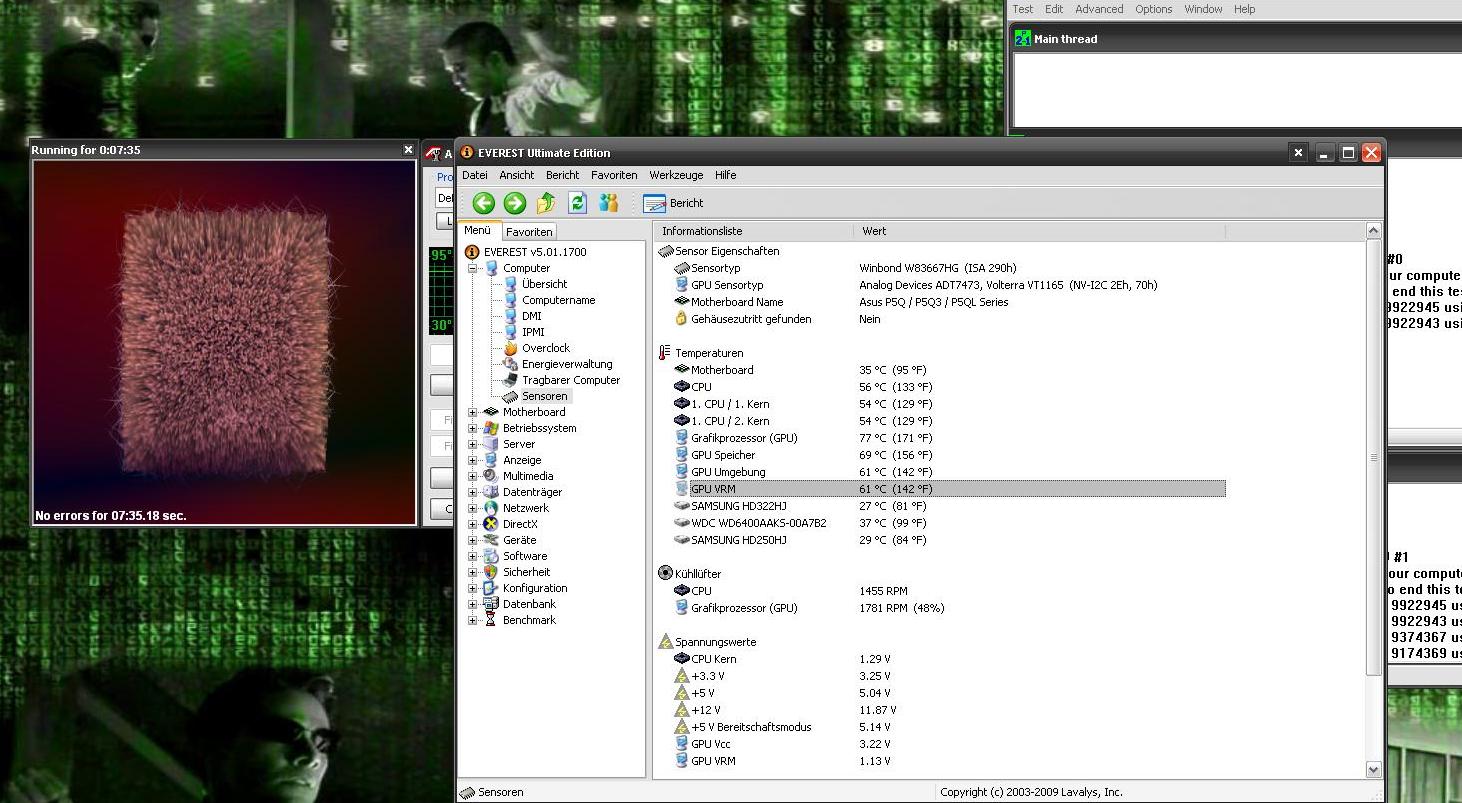Click the Geräte tree item
The width and height of the screenshot is (1462, 803).
(x=519, y=540)
